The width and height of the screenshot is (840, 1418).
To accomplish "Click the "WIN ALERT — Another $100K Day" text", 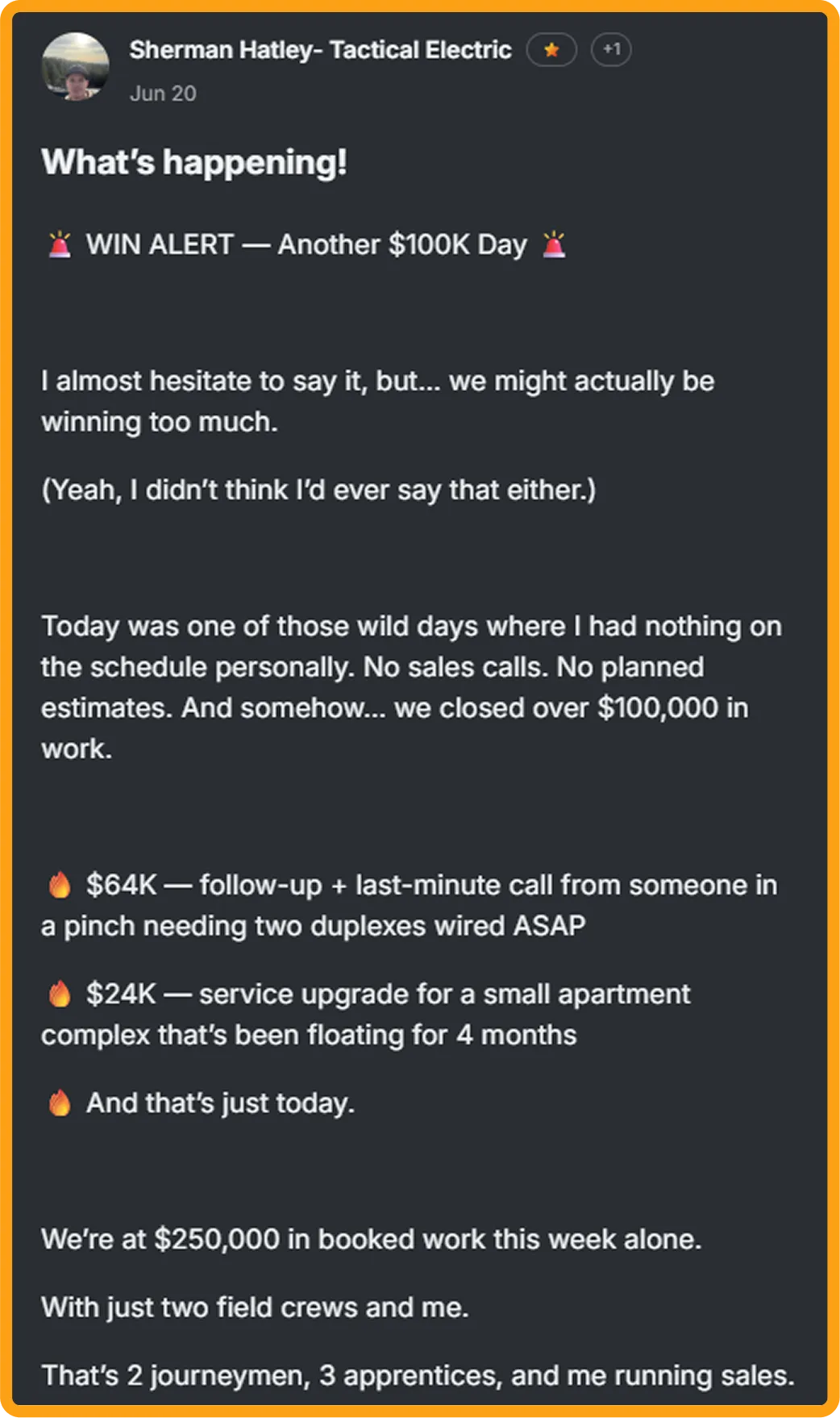I will pyautogui.click(x=306, y=244).
